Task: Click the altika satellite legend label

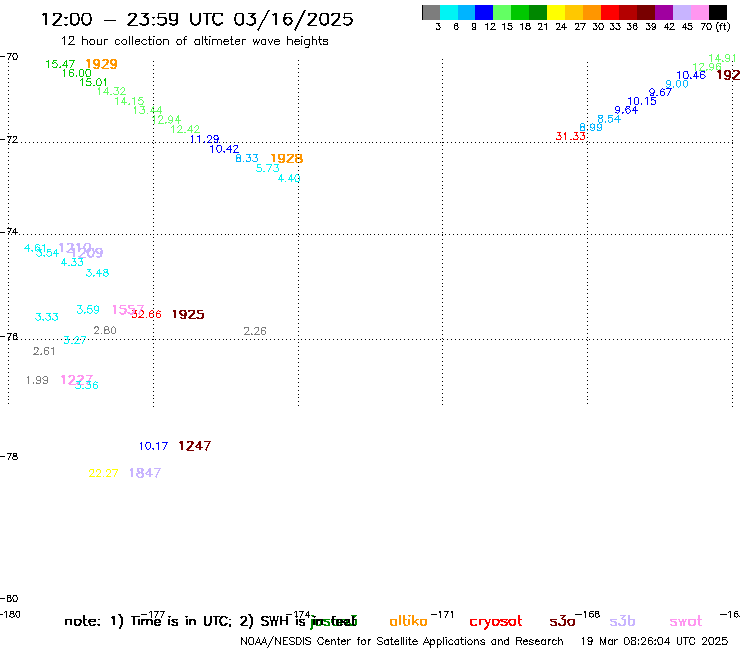Action: 408,621
